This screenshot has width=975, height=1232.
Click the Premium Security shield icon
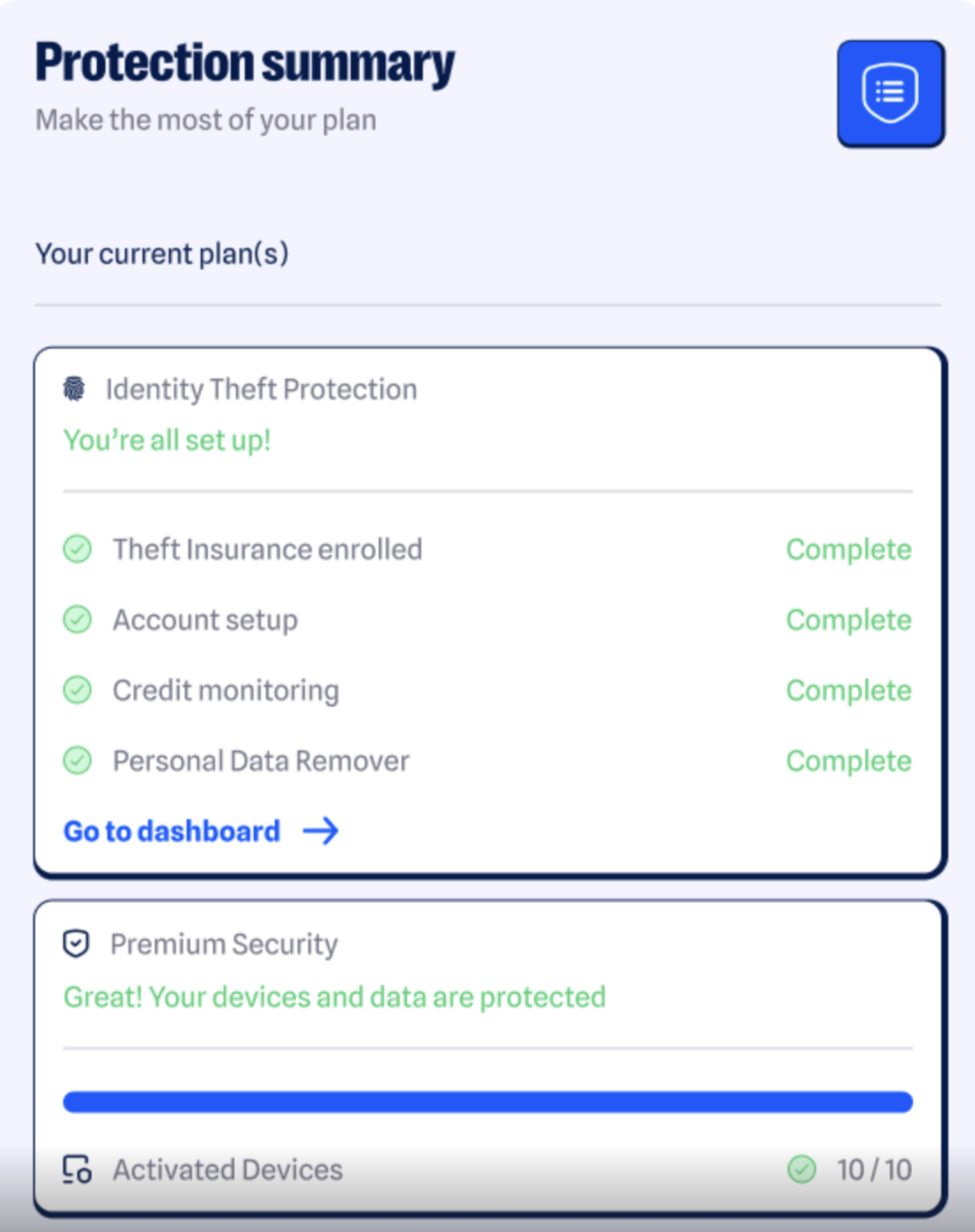[x=77, y=944]
